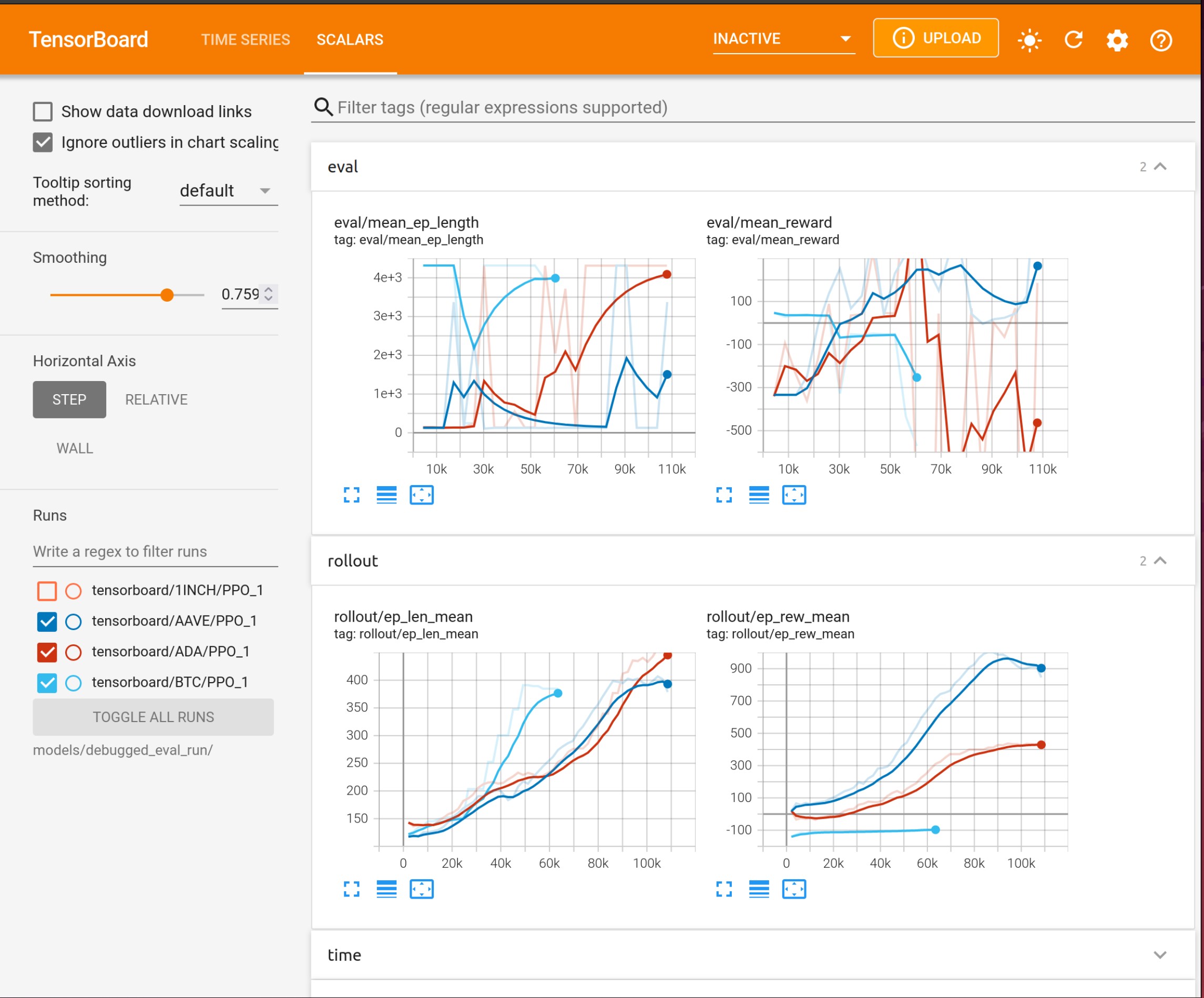Toggle the light/dark theme sun icon
This screenshot has height=998, width=1204.
click(1029, 39)
